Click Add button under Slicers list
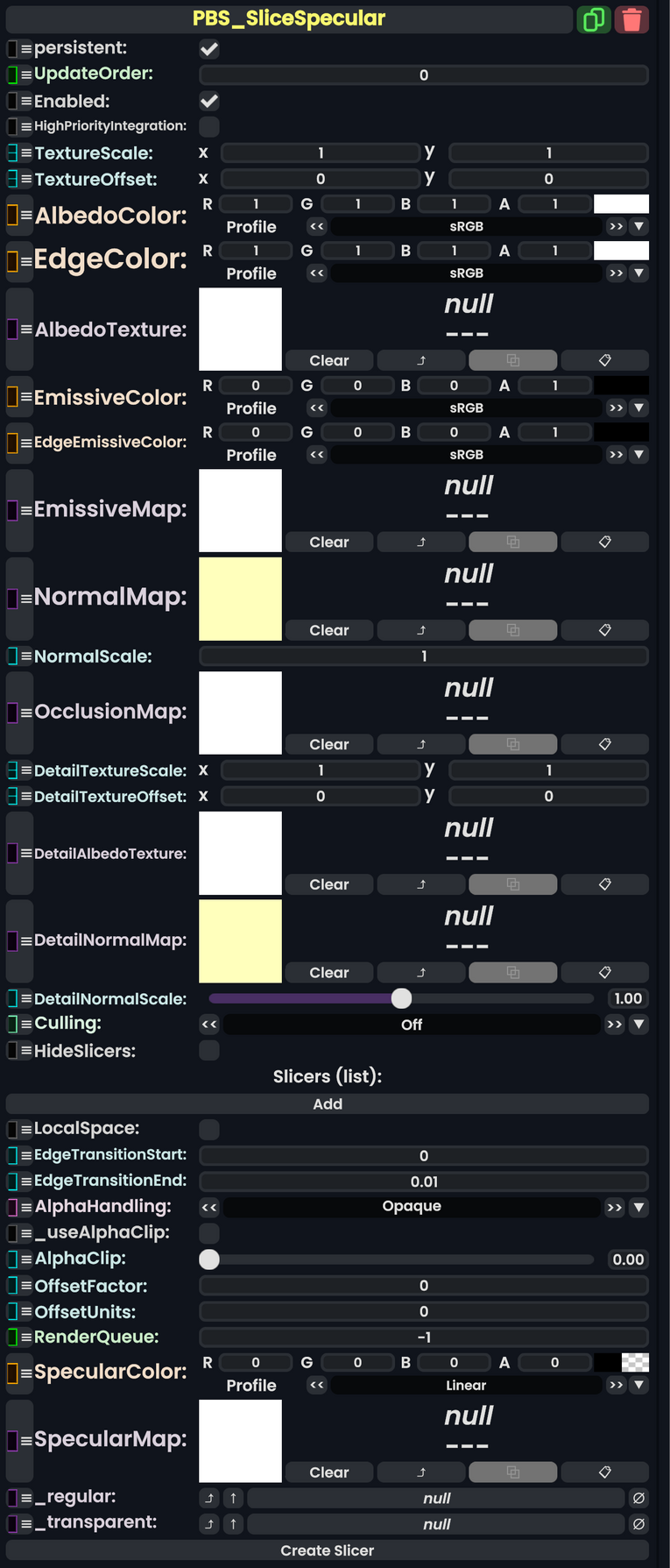Viewport: 670px width, 1568px height. 328,1103
